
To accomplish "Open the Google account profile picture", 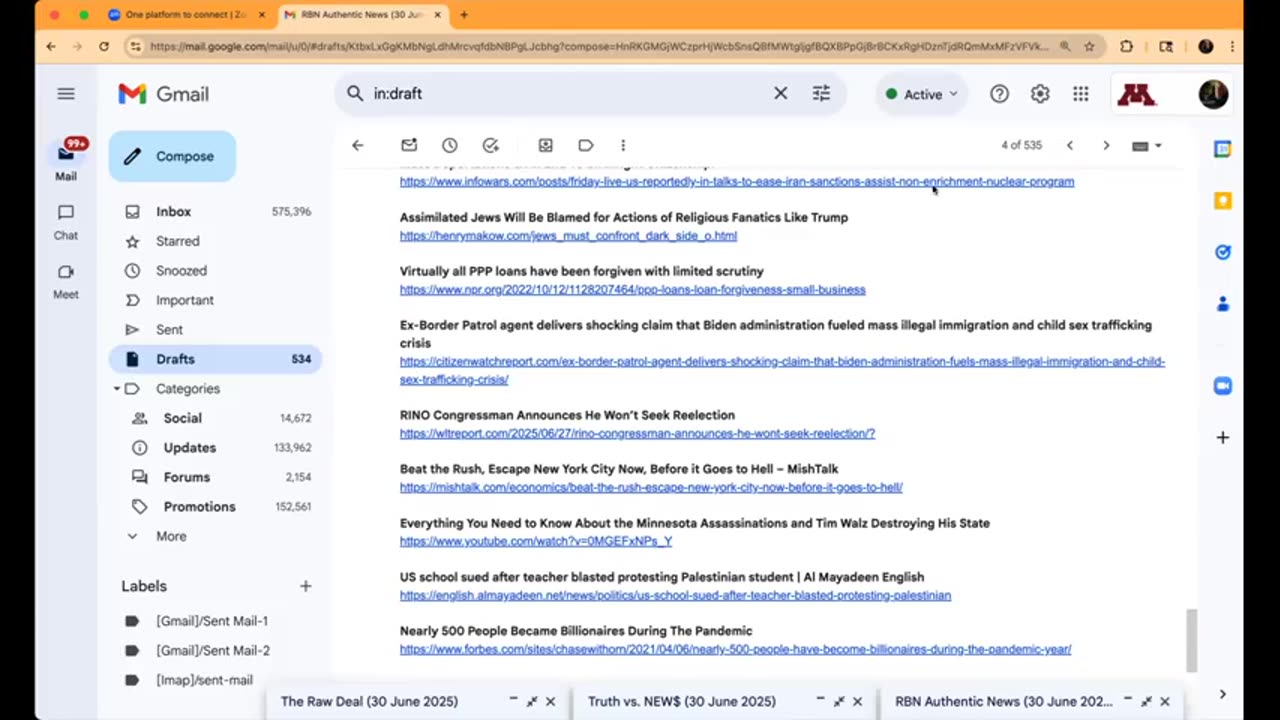I will [1213, 94].
